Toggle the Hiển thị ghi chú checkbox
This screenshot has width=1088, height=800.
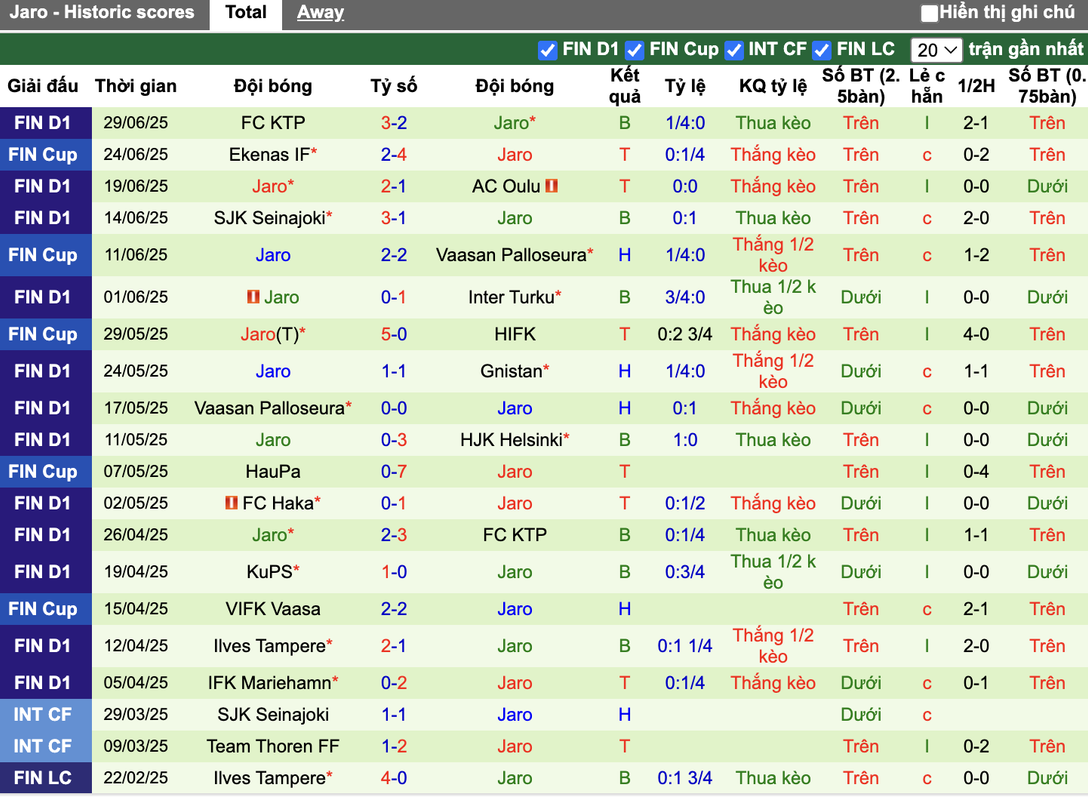[929, 12]
